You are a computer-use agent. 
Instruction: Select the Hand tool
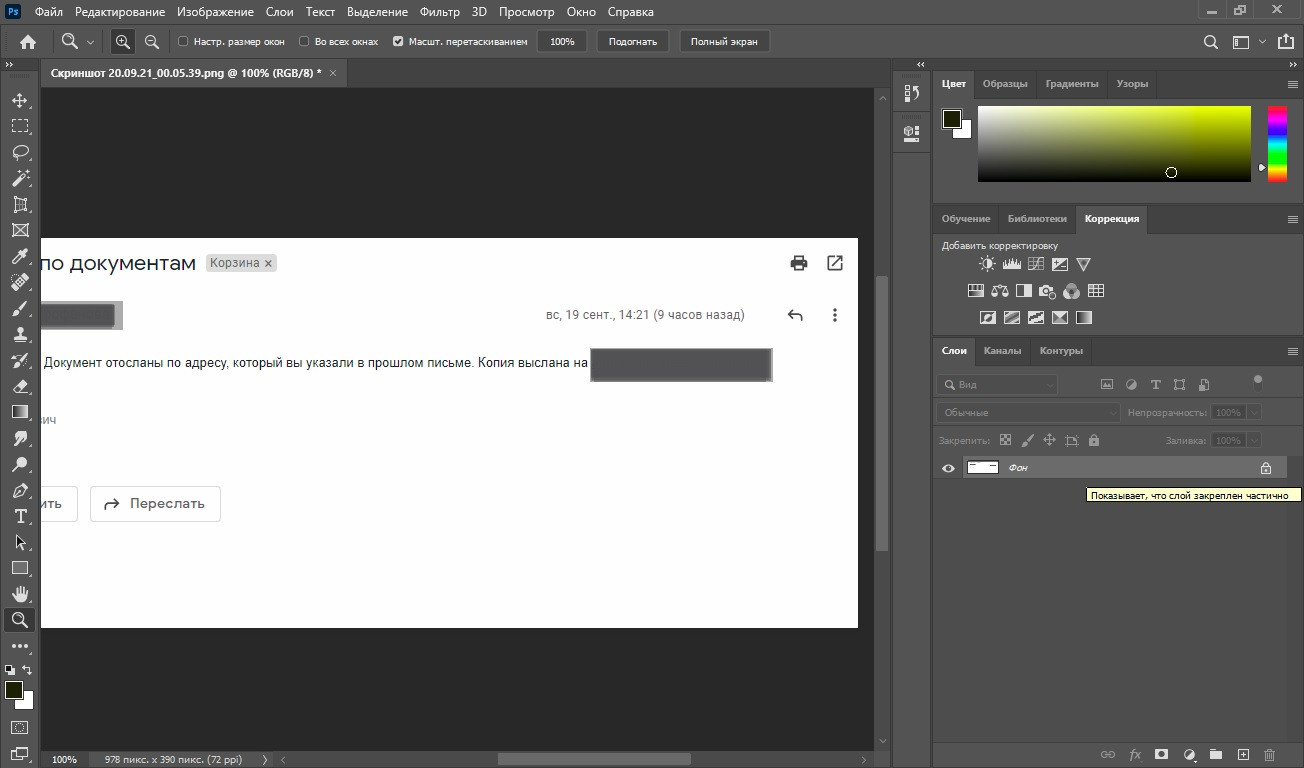(x=20, y=594)
